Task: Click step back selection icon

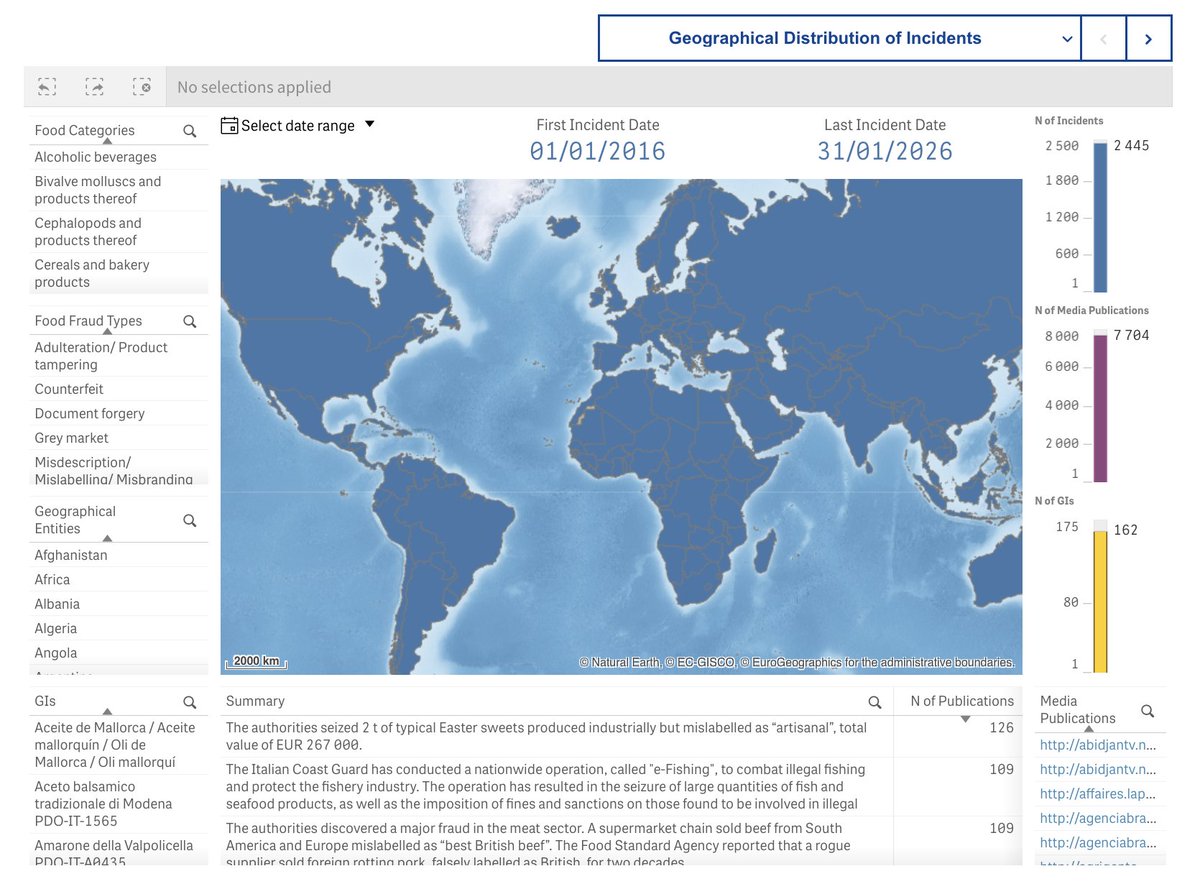Action: 46,87
